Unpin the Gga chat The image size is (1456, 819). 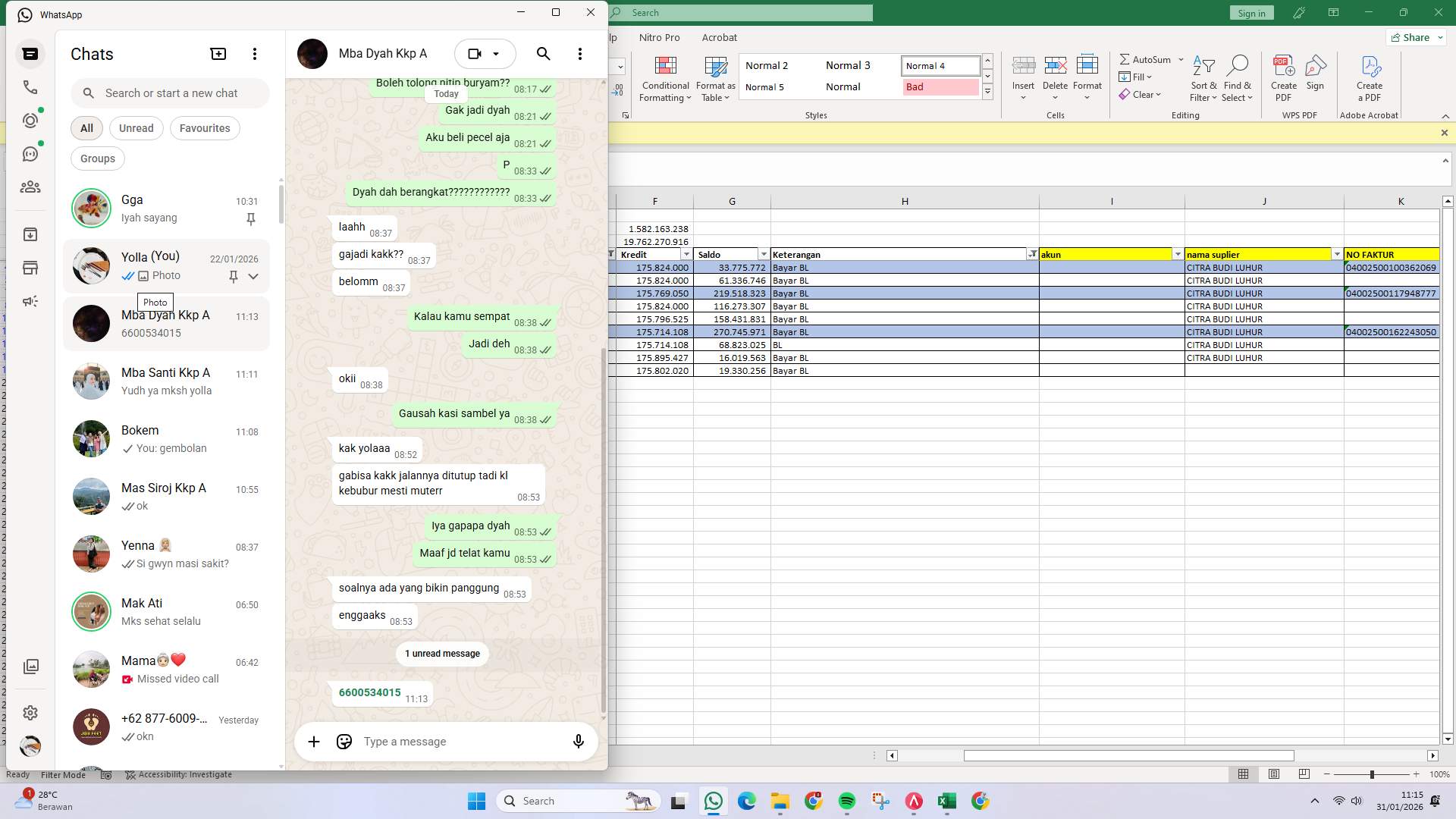(251, 219)
